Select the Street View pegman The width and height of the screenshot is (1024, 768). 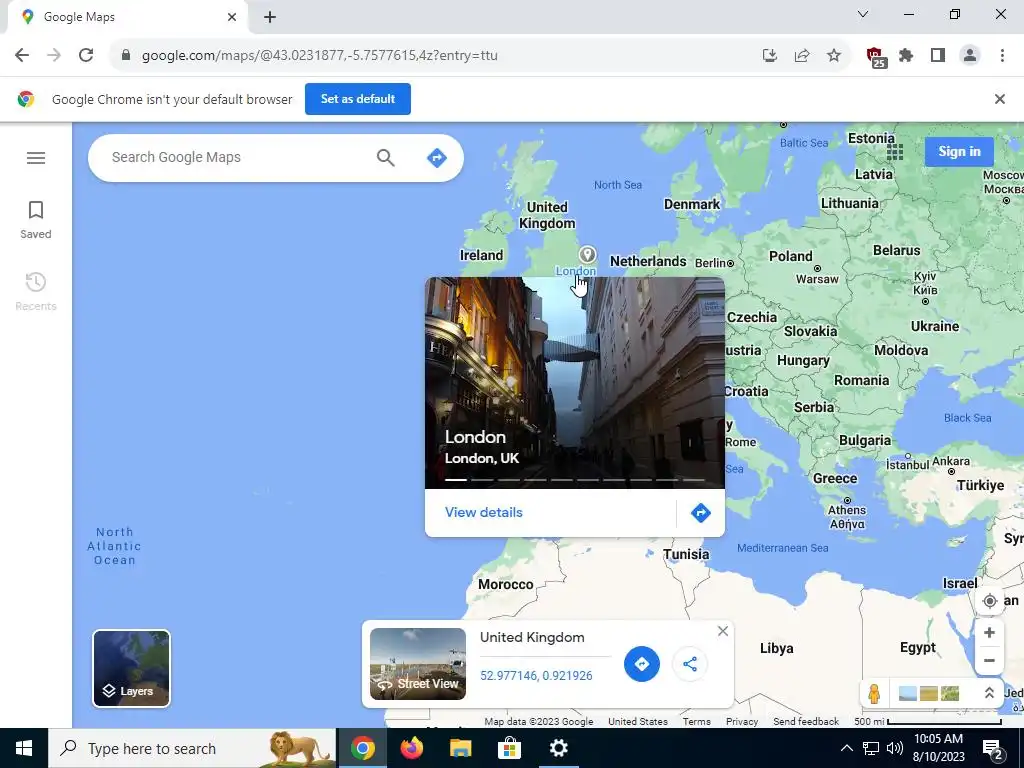[874, 693]
